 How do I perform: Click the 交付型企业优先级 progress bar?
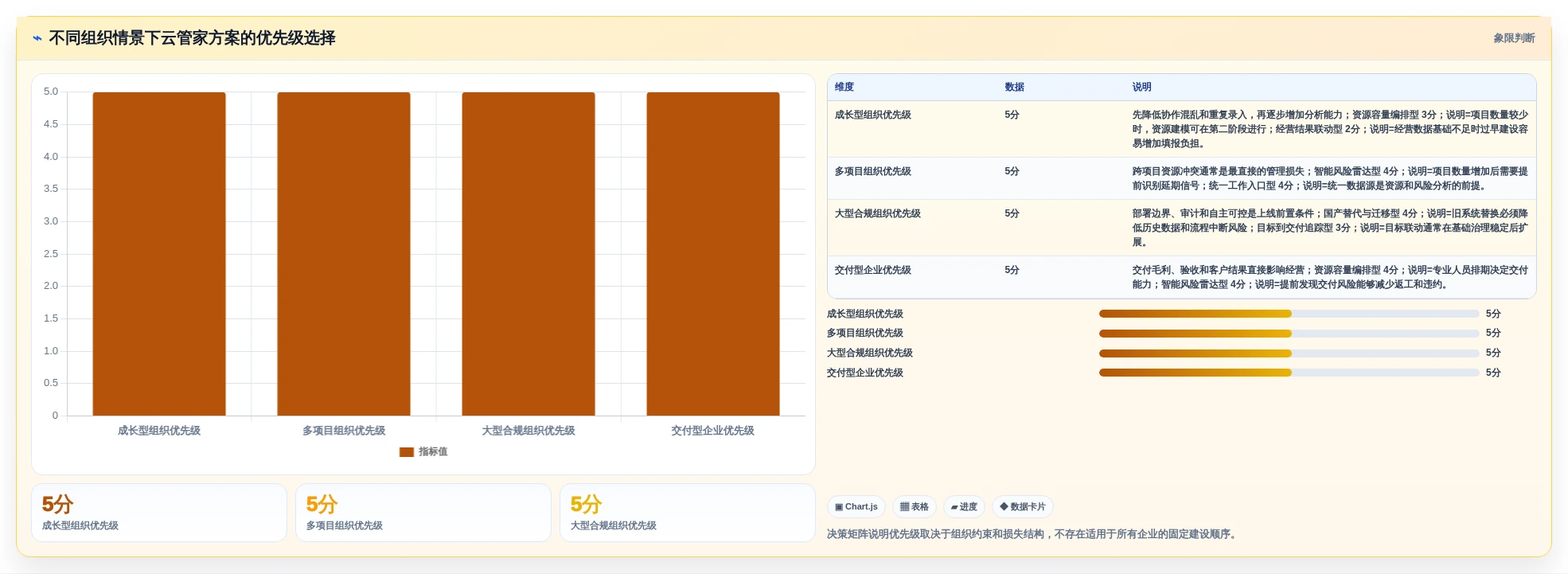coord(1289,373)
